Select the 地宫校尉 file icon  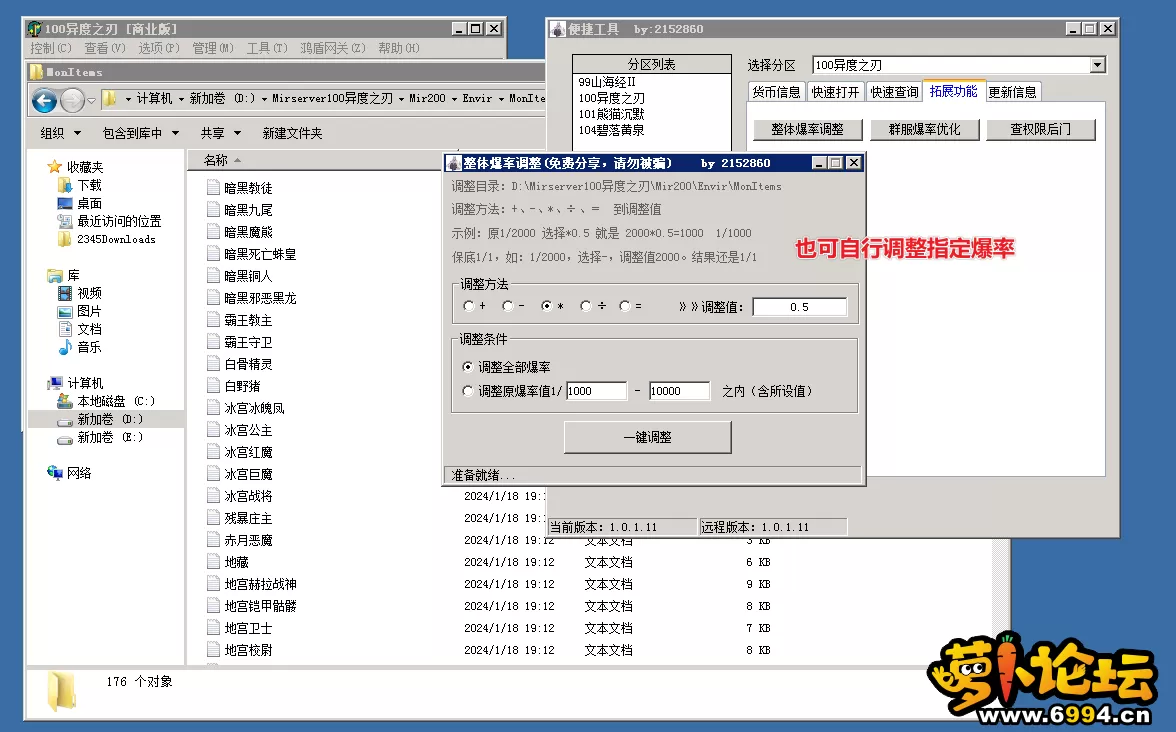[213, 650]
